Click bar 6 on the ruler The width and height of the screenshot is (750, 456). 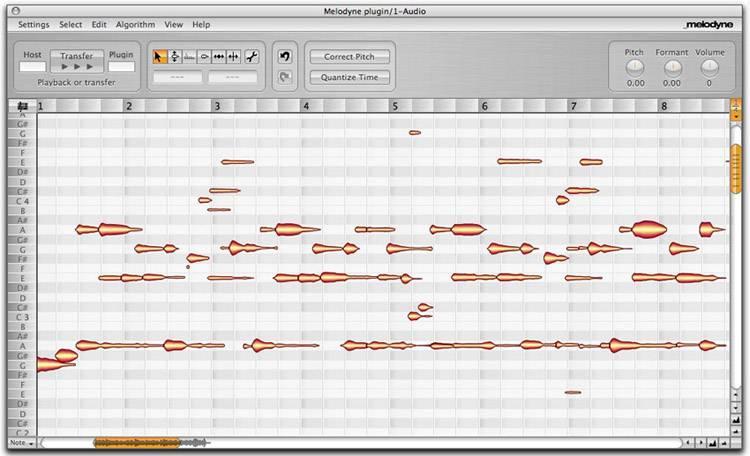pyautogui.click(x=485, y=106)
